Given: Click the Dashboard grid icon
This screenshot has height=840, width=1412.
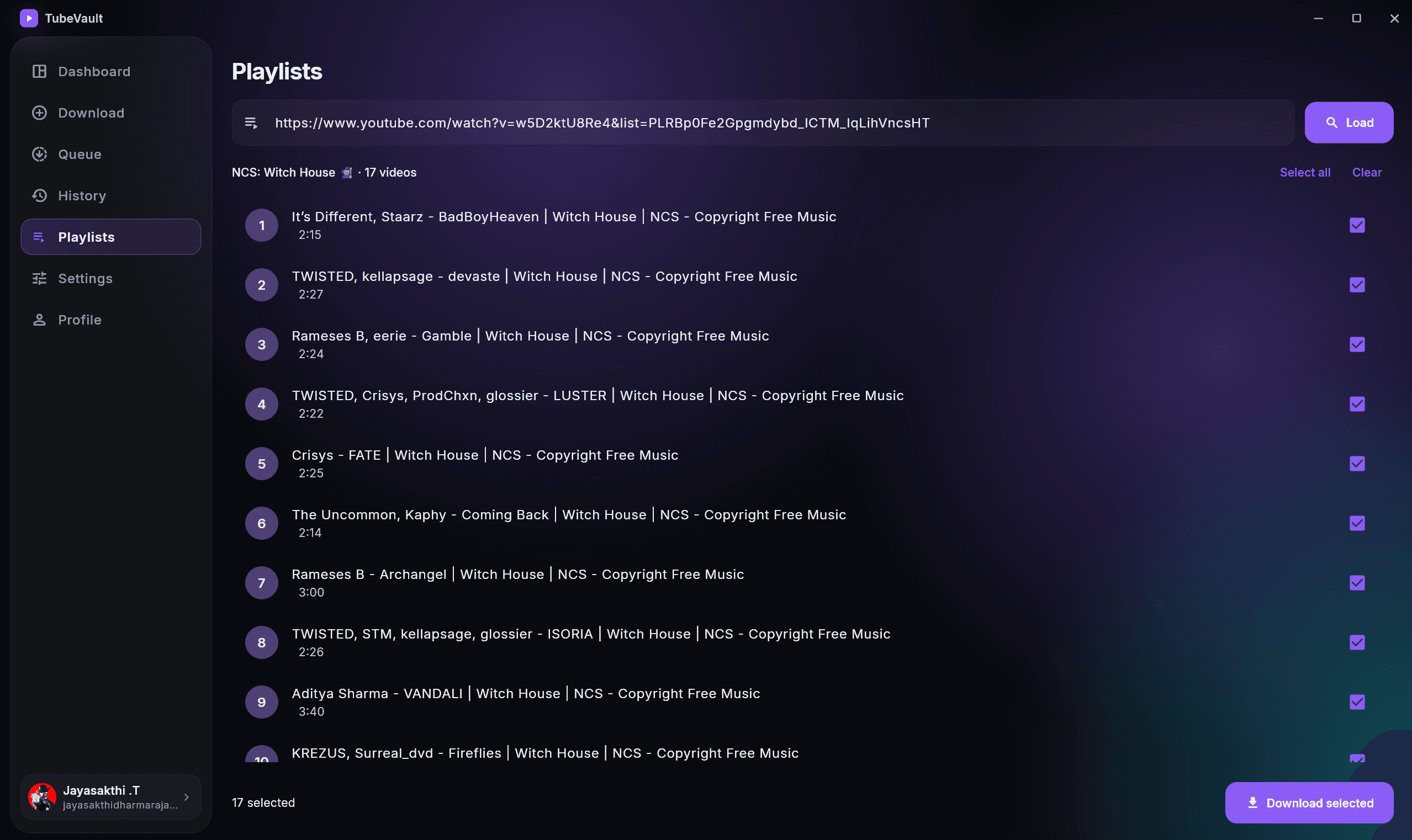Looking at the screenshot, I should pos(39,71).
